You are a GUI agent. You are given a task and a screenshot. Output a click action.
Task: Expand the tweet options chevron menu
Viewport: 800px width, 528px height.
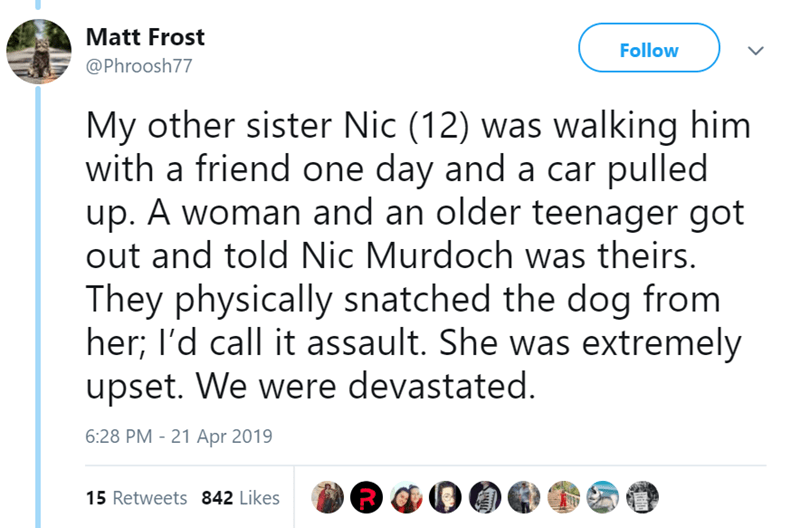758,50
